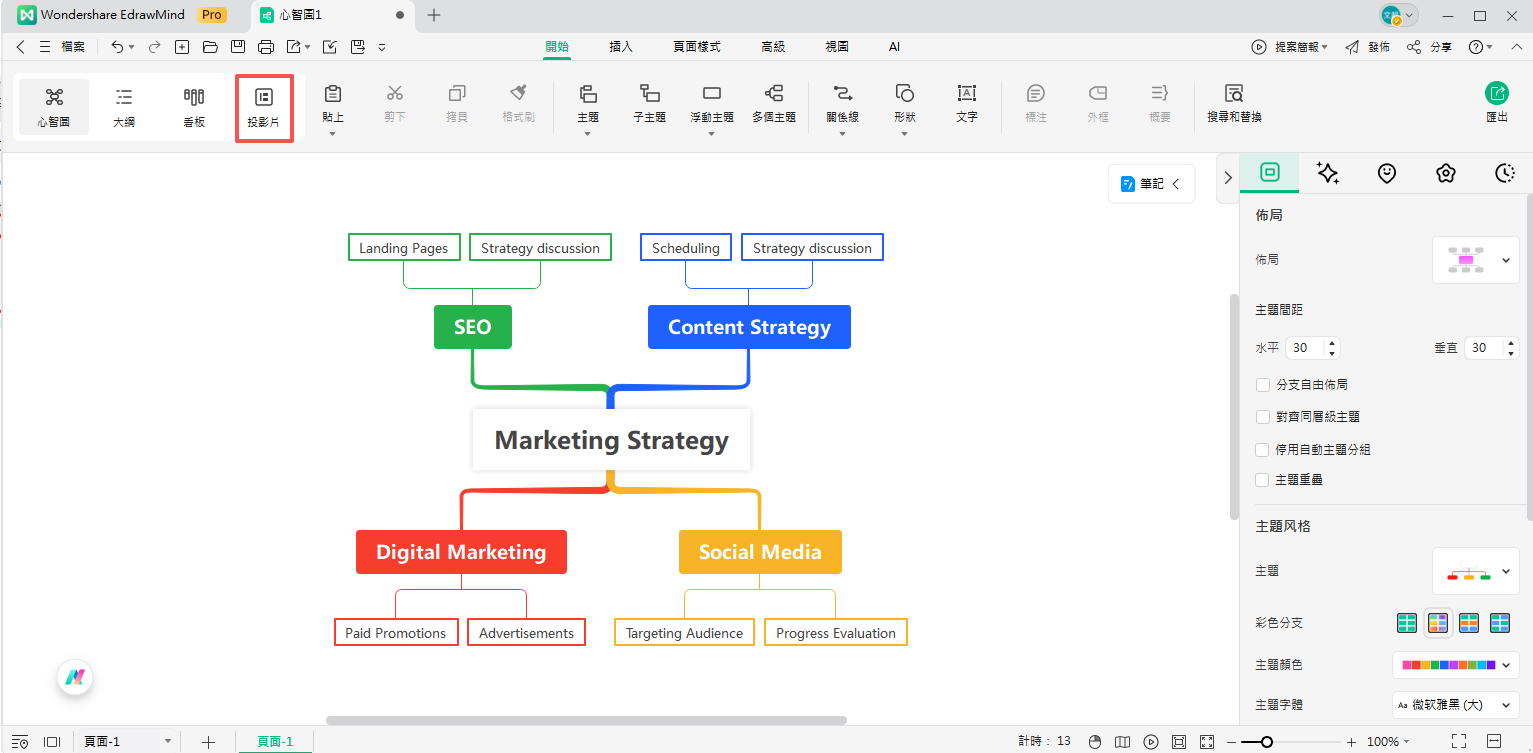Switch to the 插入 ribbon tab
This screenshot has width=1533, height=753.
point(621,47)
